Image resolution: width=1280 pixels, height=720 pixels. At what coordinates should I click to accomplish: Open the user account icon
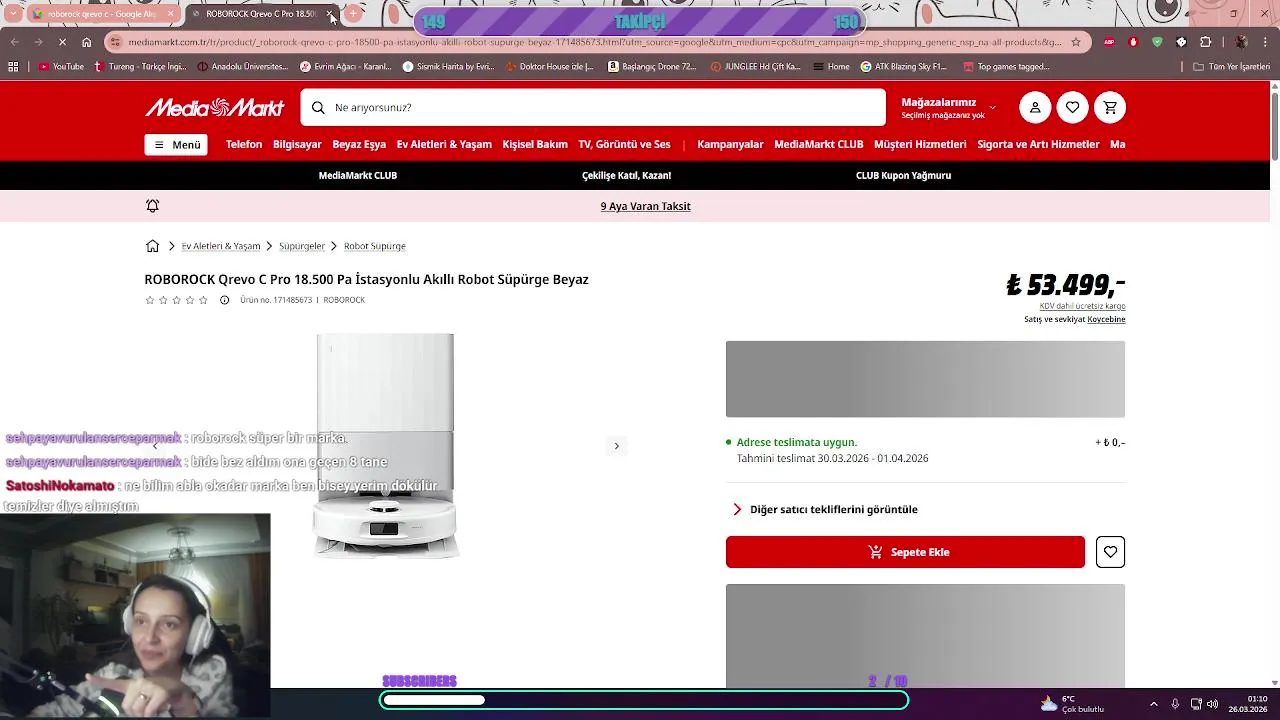1035,107
